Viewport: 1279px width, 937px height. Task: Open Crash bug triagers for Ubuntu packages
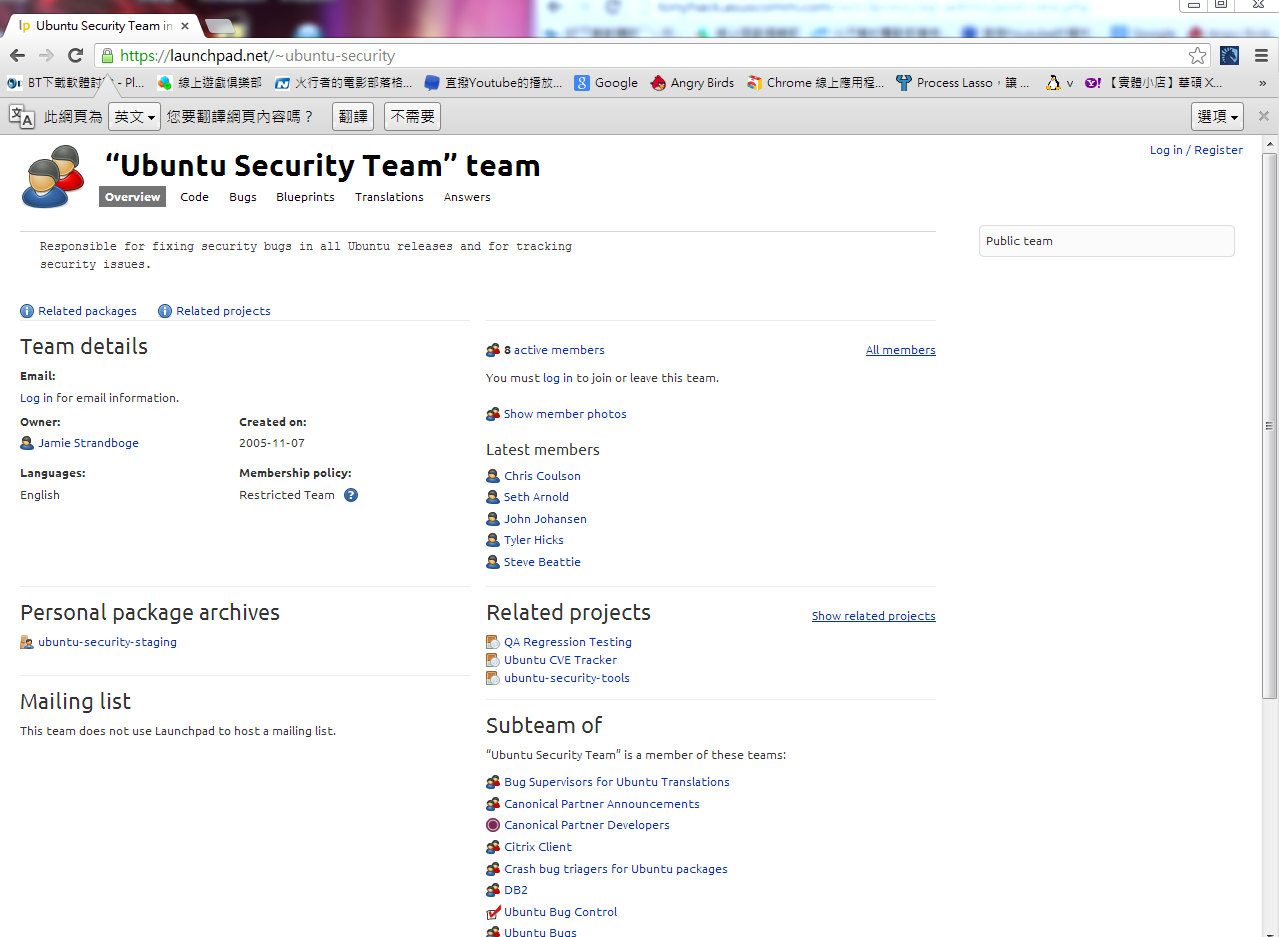click(x=616, y=869)
